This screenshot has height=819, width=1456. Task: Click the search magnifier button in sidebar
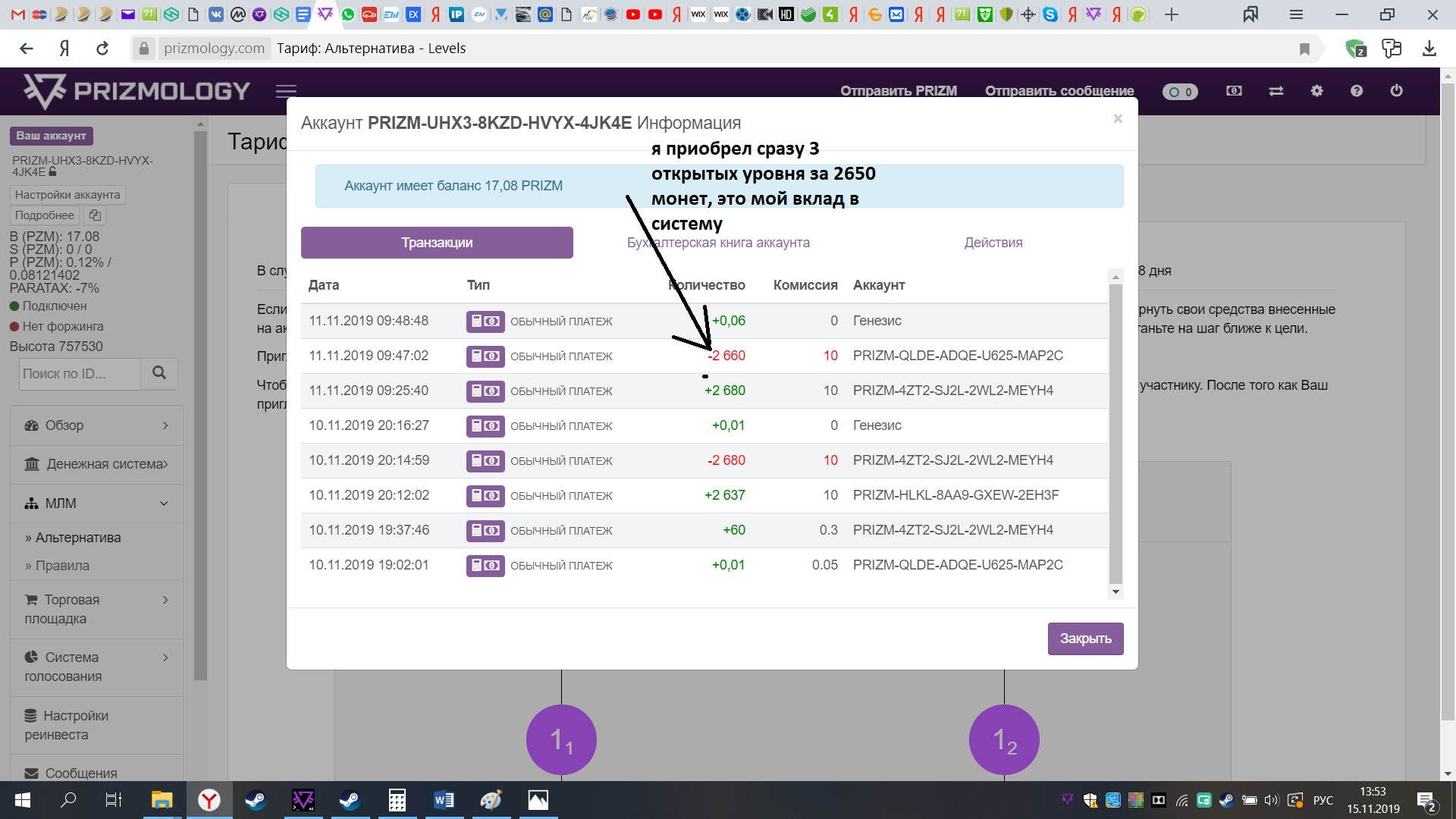pyautogui.click(x=159, y=373)
